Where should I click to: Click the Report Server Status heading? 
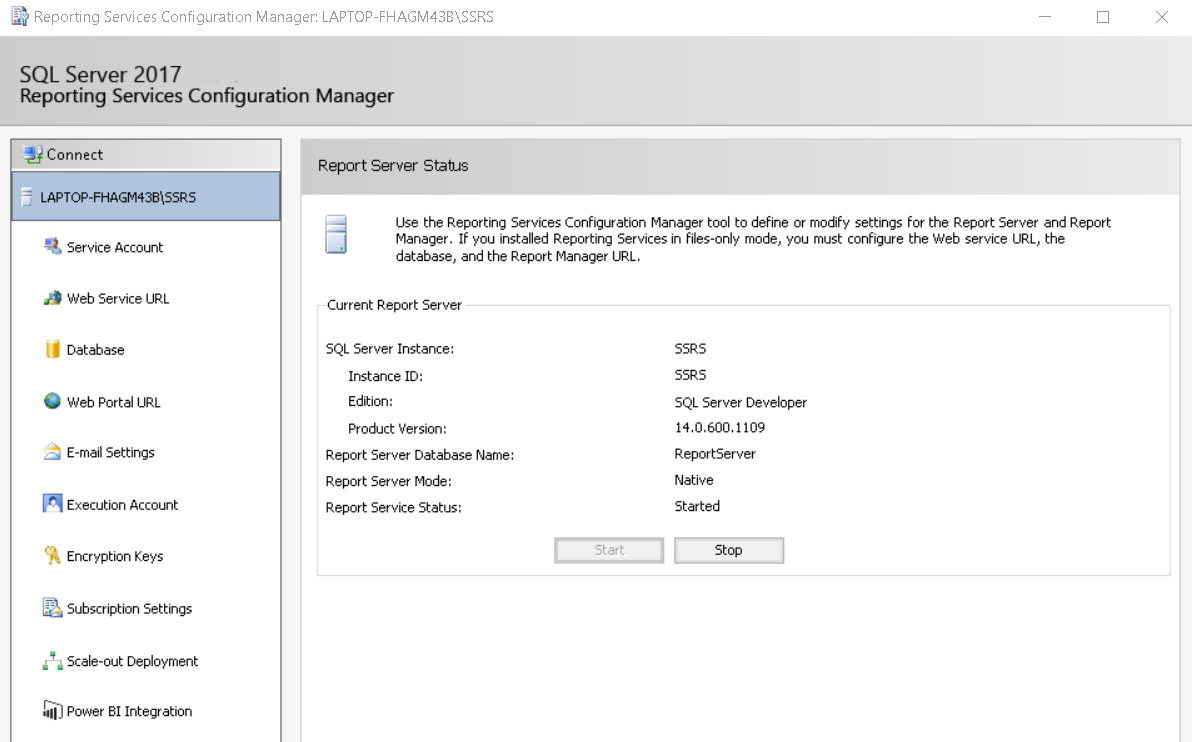[x=393, y=166]
